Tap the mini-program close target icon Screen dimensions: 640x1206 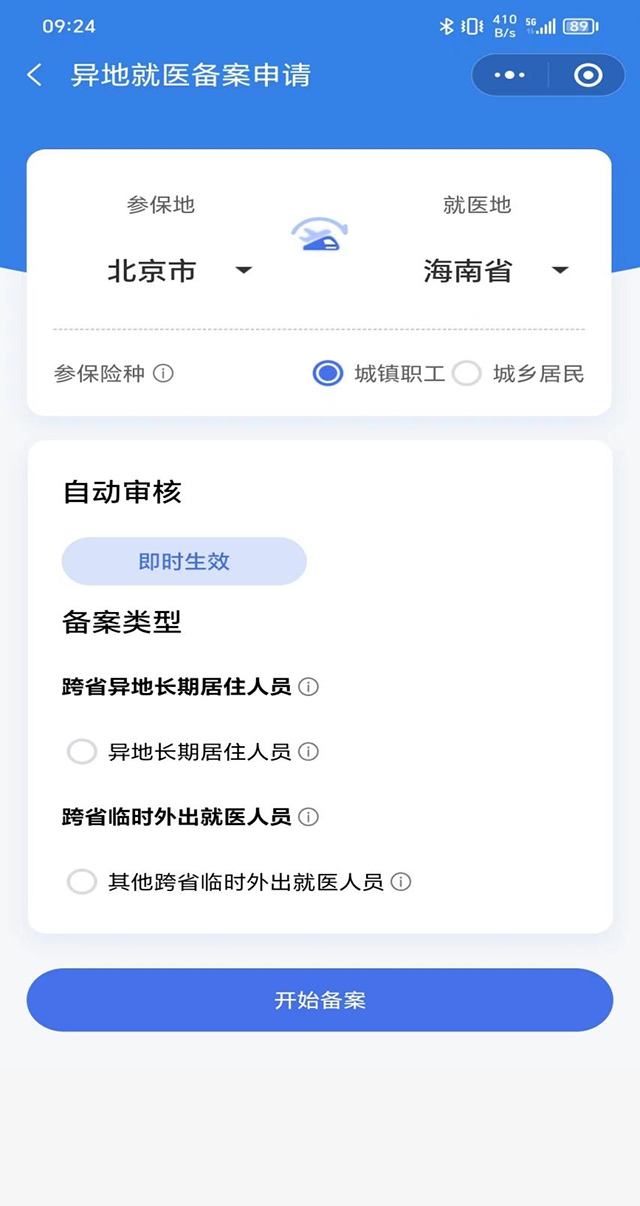pos(588,75)
